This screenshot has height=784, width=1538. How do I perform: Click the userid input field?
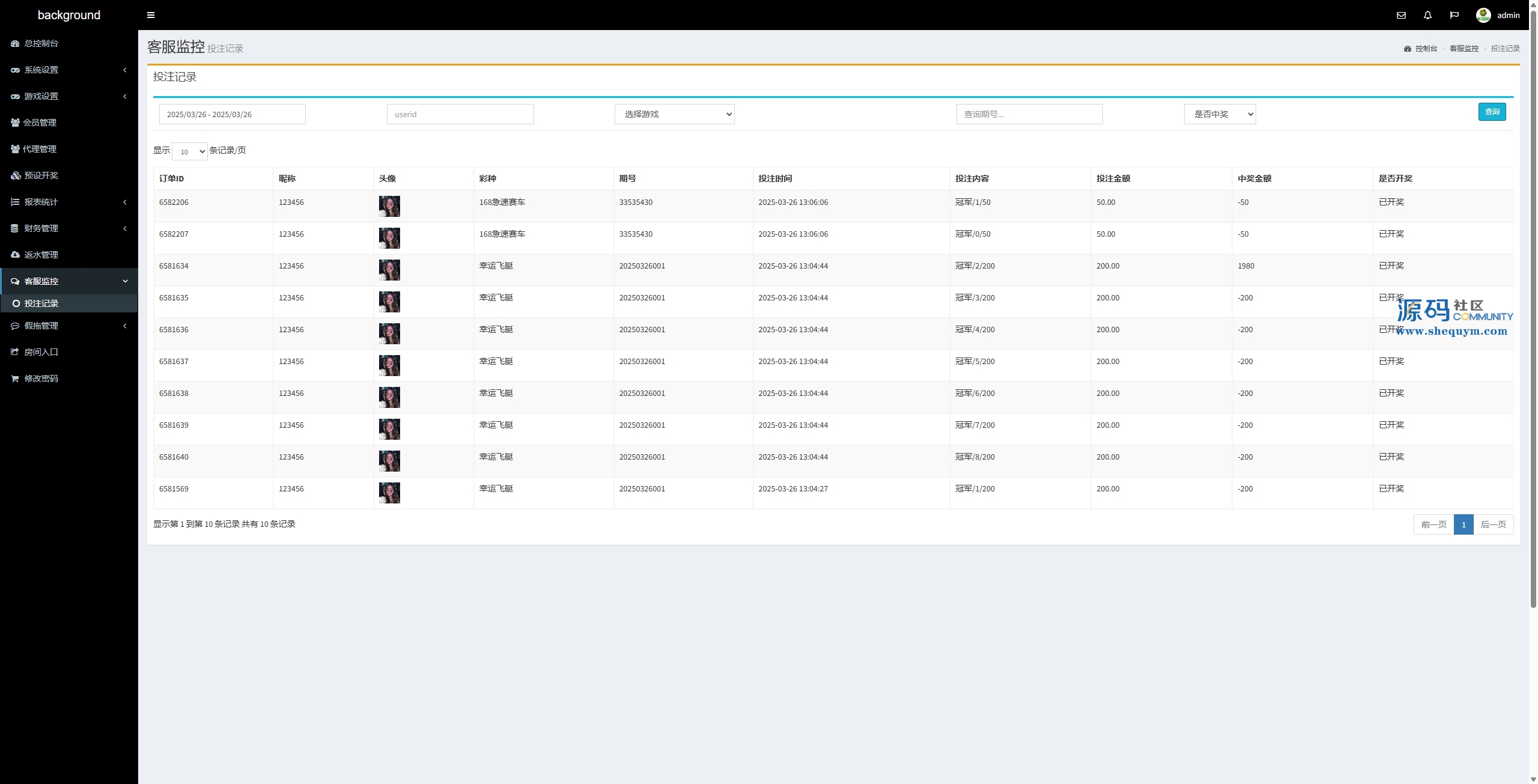(460, 114)
